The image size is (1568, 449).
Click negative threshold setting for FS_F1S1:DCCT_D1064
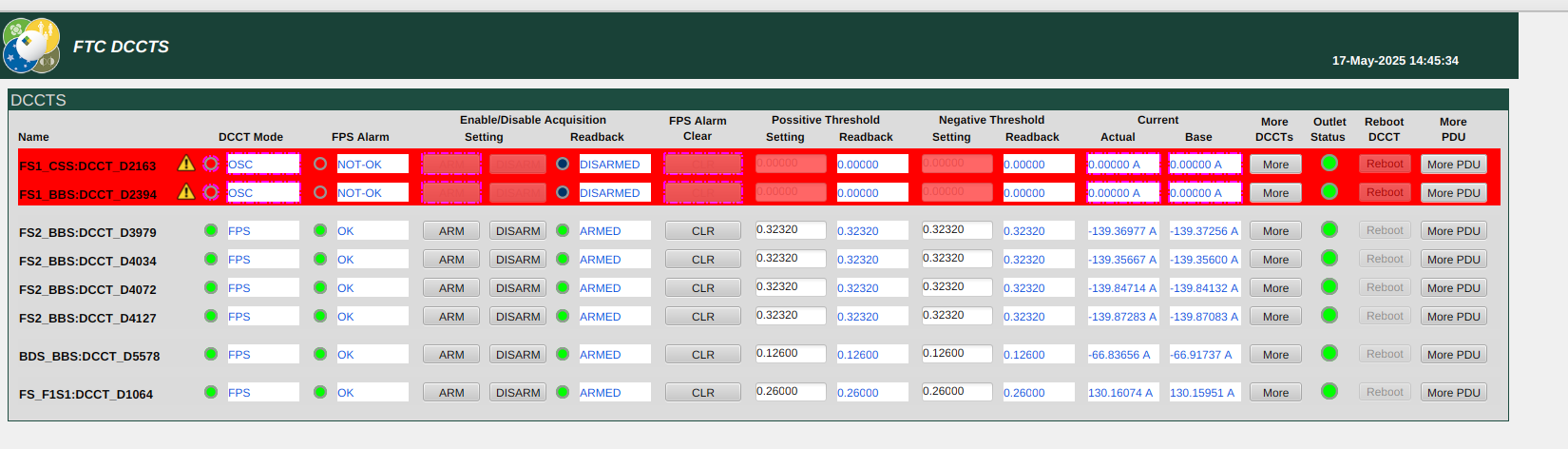pyautogui.click(x=956, y=392)
